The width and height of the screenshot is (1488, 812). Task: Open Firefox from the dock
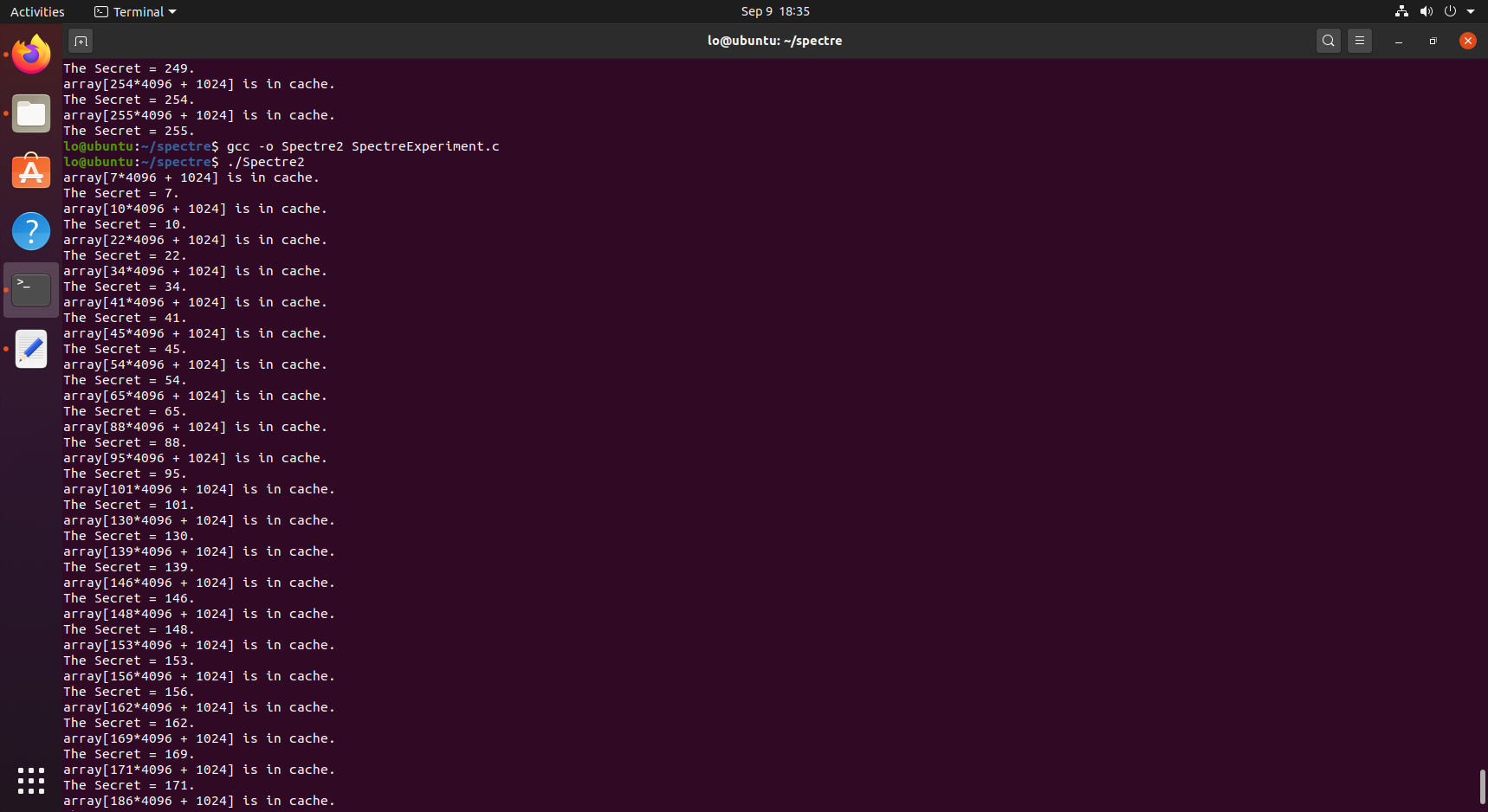31,55
